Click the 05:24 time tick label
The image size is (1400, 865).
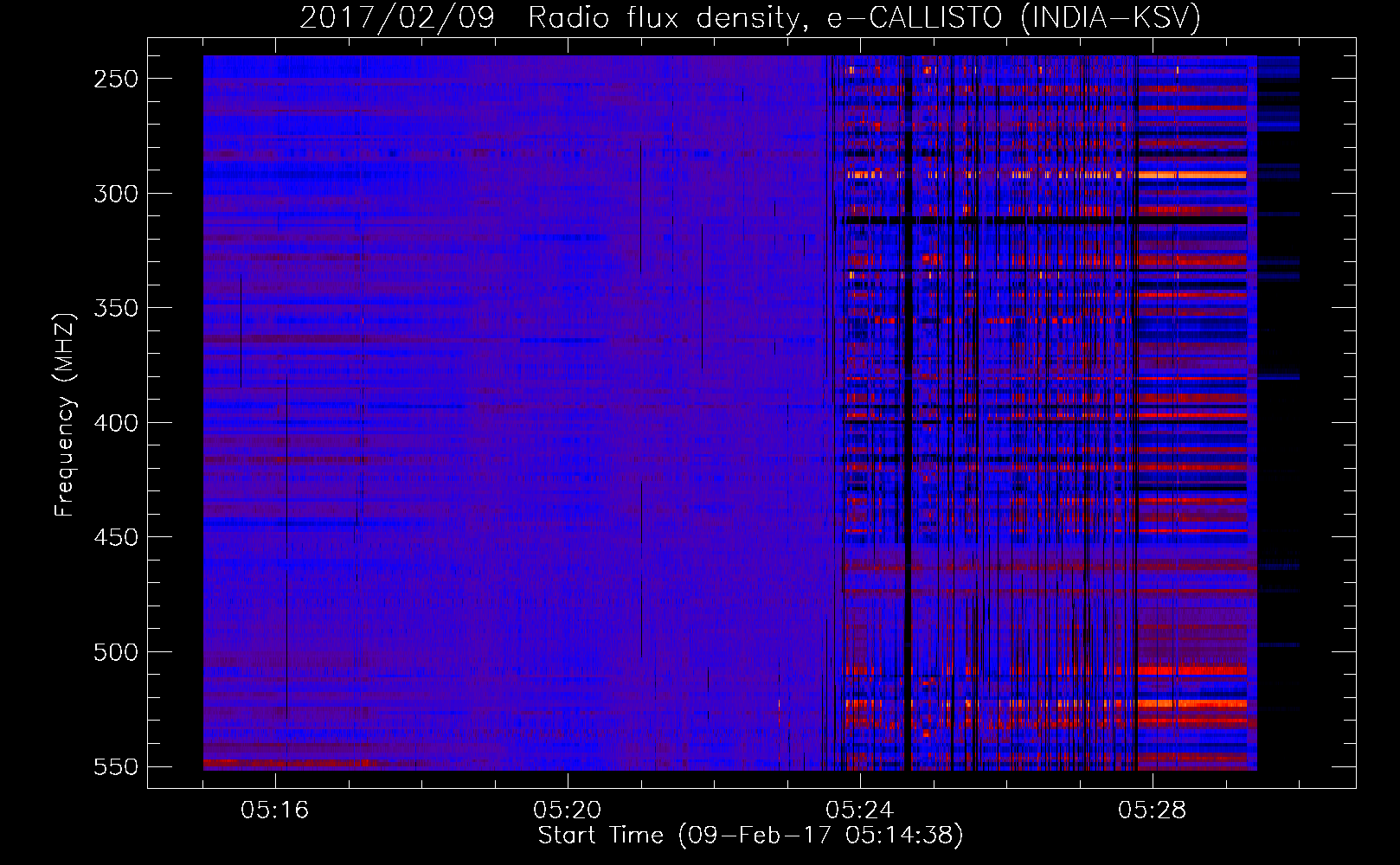(x=860, y=811)
